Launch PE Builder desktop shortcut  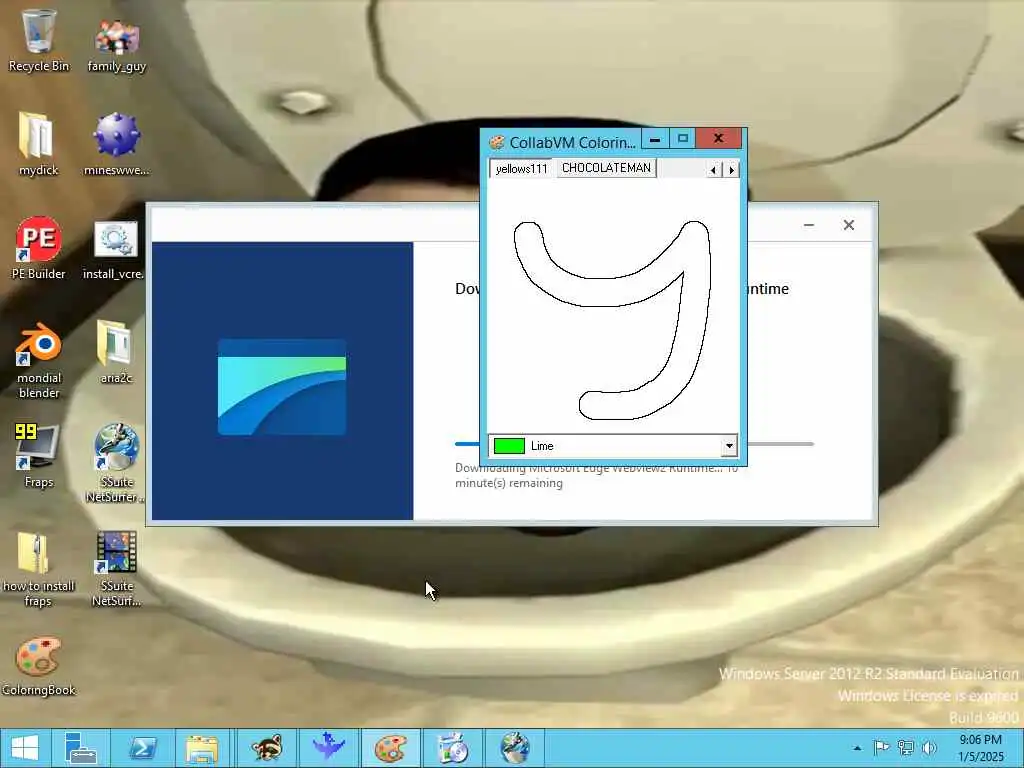coord(39,248)
